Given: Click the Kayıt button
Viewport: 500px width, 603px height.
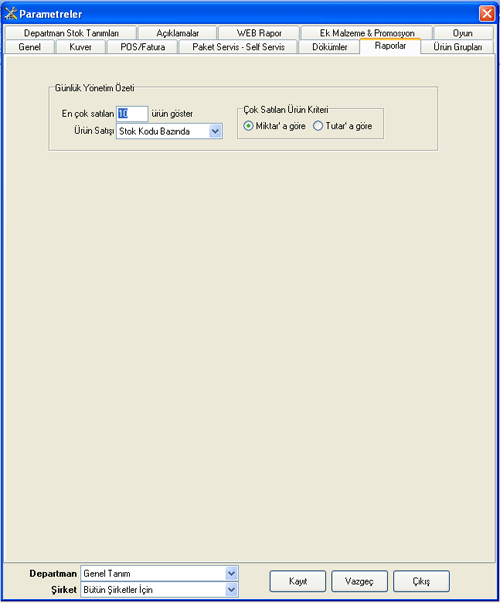Looking at the screenshot, I should [298, 581].
